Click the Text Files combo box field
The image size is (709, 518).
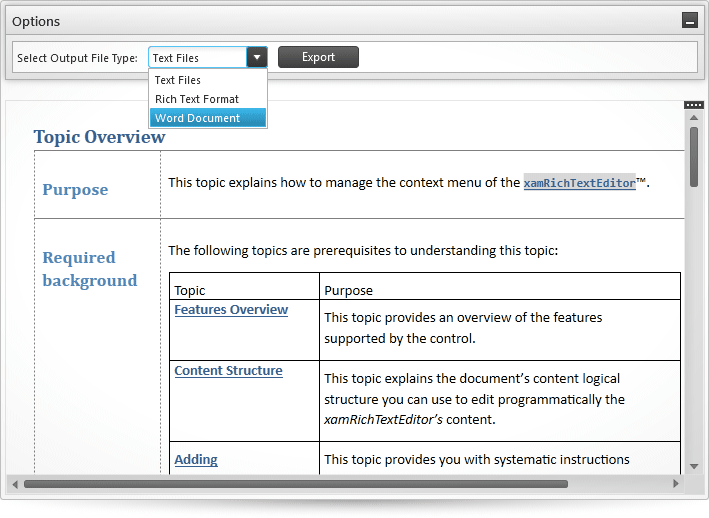(198, 57)
